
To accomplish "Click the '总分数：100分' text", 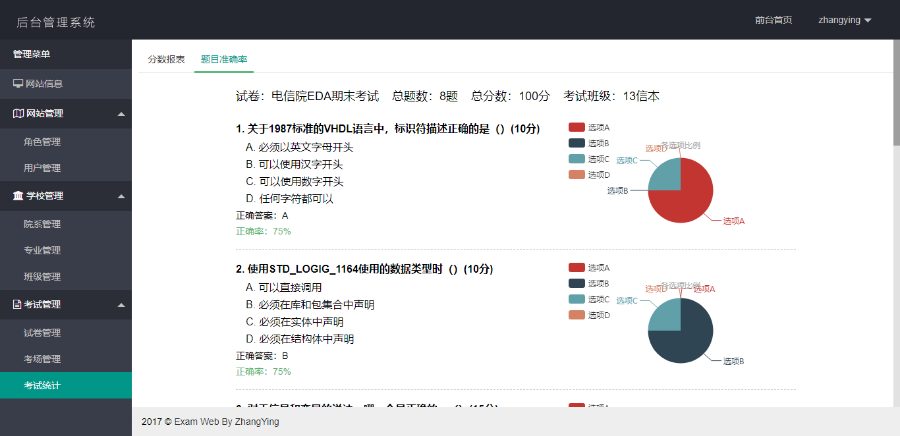I will (510, 96).
